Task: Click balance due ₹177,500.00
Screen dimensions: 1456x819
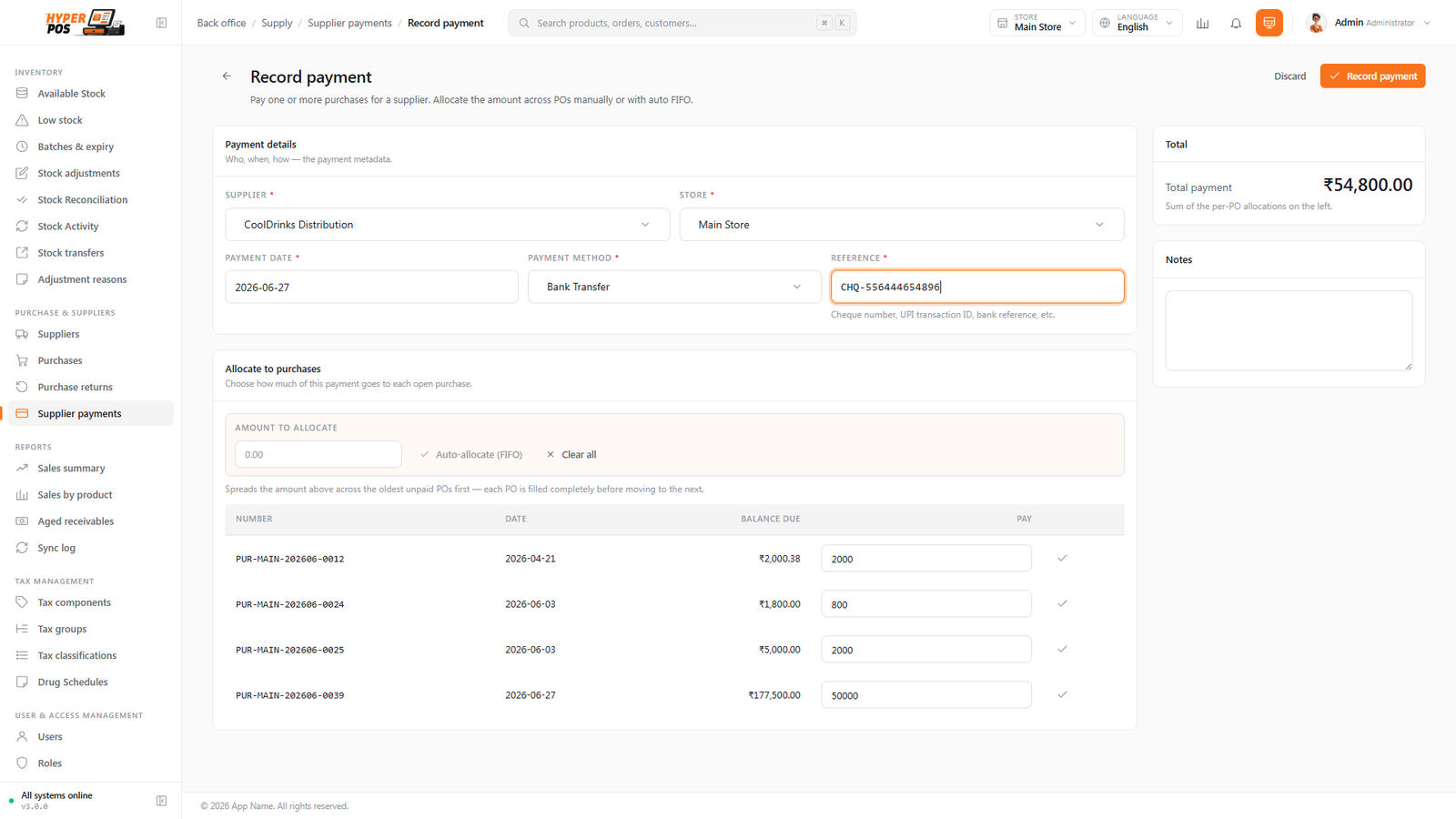Action: (774, 695)
